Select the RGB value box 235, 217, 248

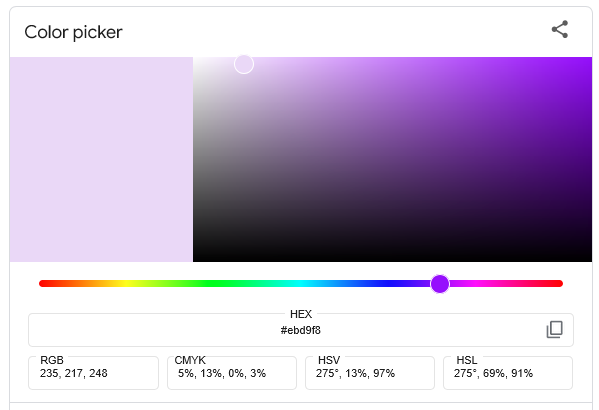pyautogui.click(x=93, y=373)
